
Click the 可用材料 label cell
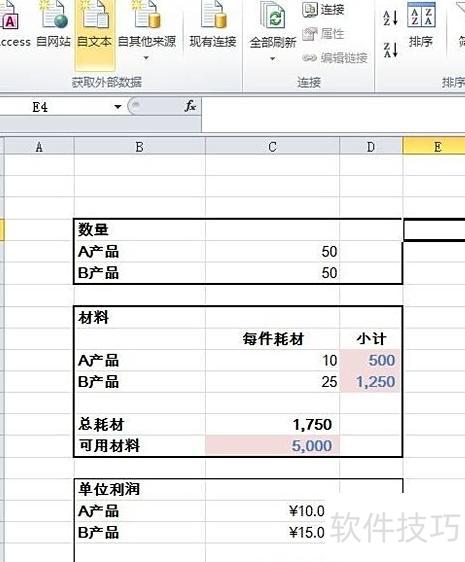[x=139, y=446]
